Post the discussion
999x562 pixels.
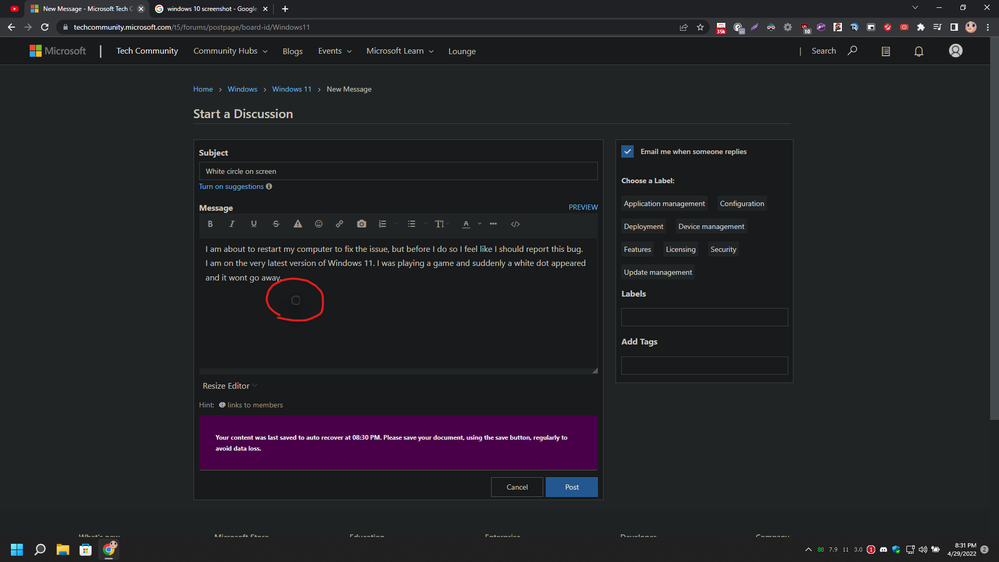click(x=571, y=487)
